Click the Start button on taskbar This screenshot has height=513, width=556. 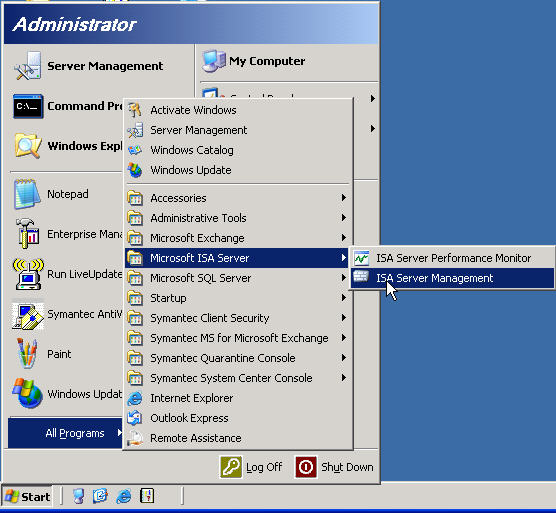[27, 497]
